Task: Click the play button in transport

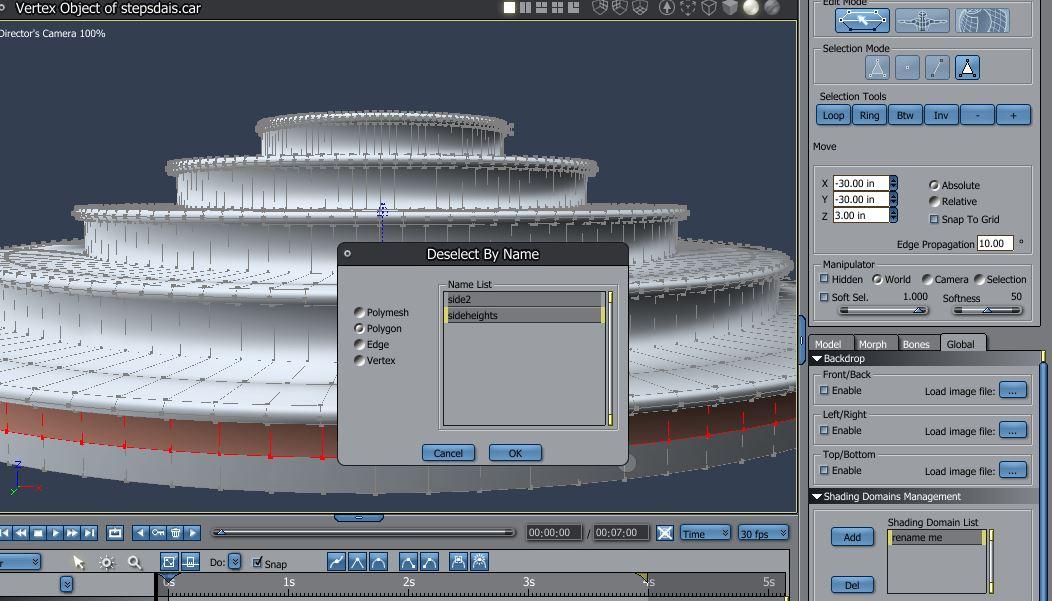Action: [x=55, y=533]
